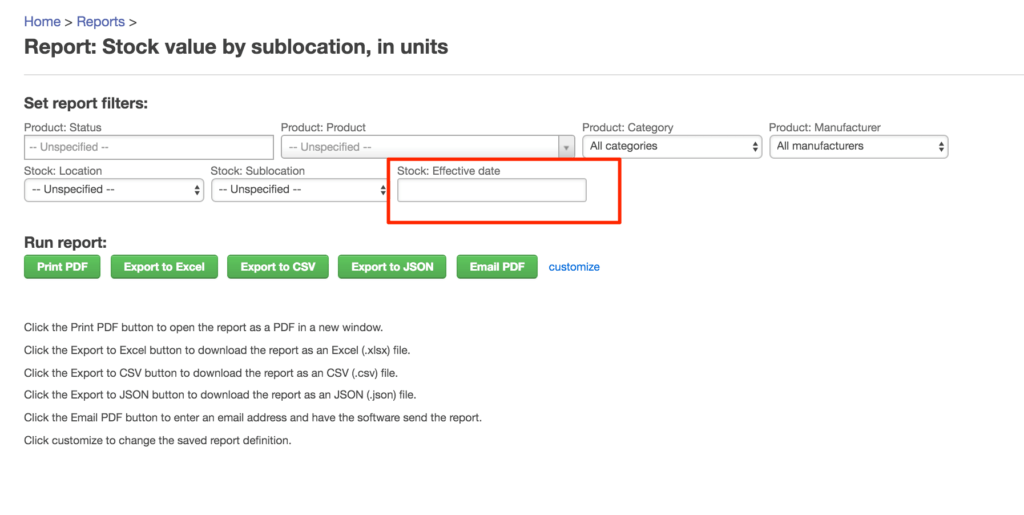Click the All categories stepper arrows
The height and width of the screenshot is (515, 1024).
(756, 147)
